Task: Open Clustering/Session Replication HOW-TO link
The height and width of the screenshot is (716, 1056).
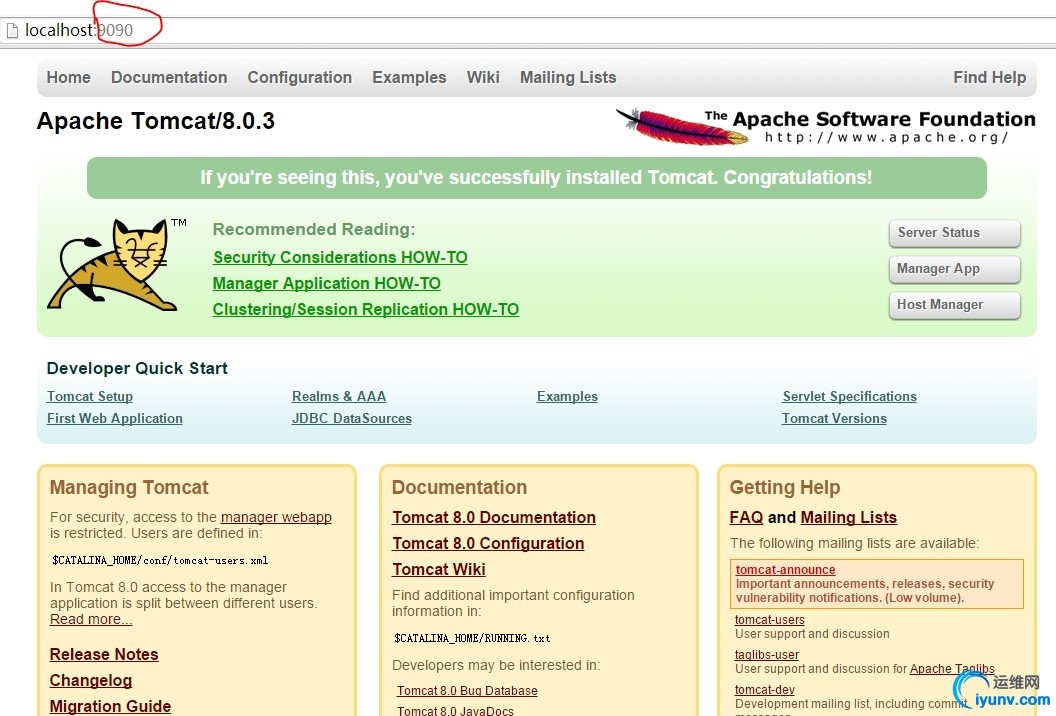Action: (x=366, y=309)
